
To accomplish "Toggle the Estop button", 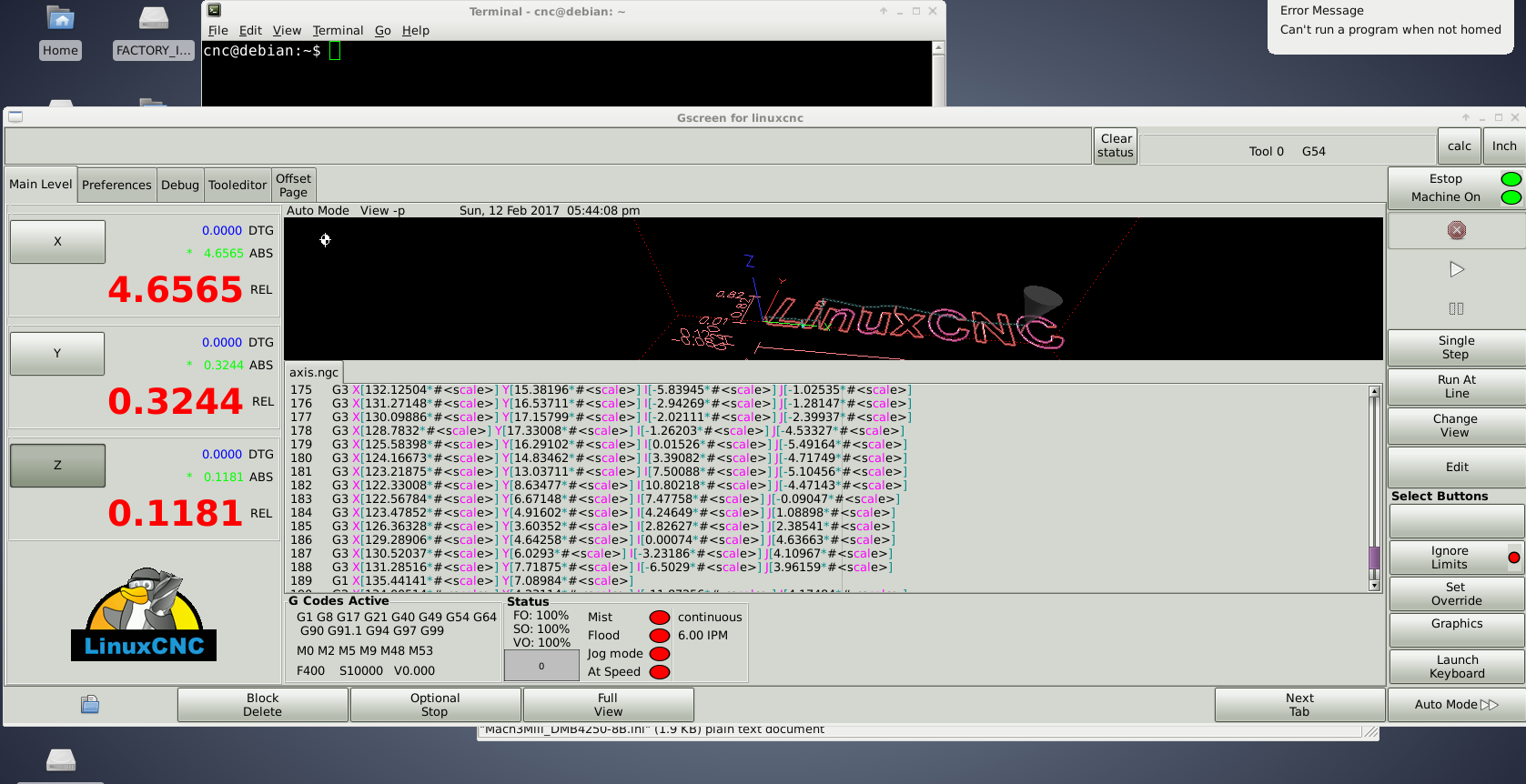I will [x=1456, y=178].
